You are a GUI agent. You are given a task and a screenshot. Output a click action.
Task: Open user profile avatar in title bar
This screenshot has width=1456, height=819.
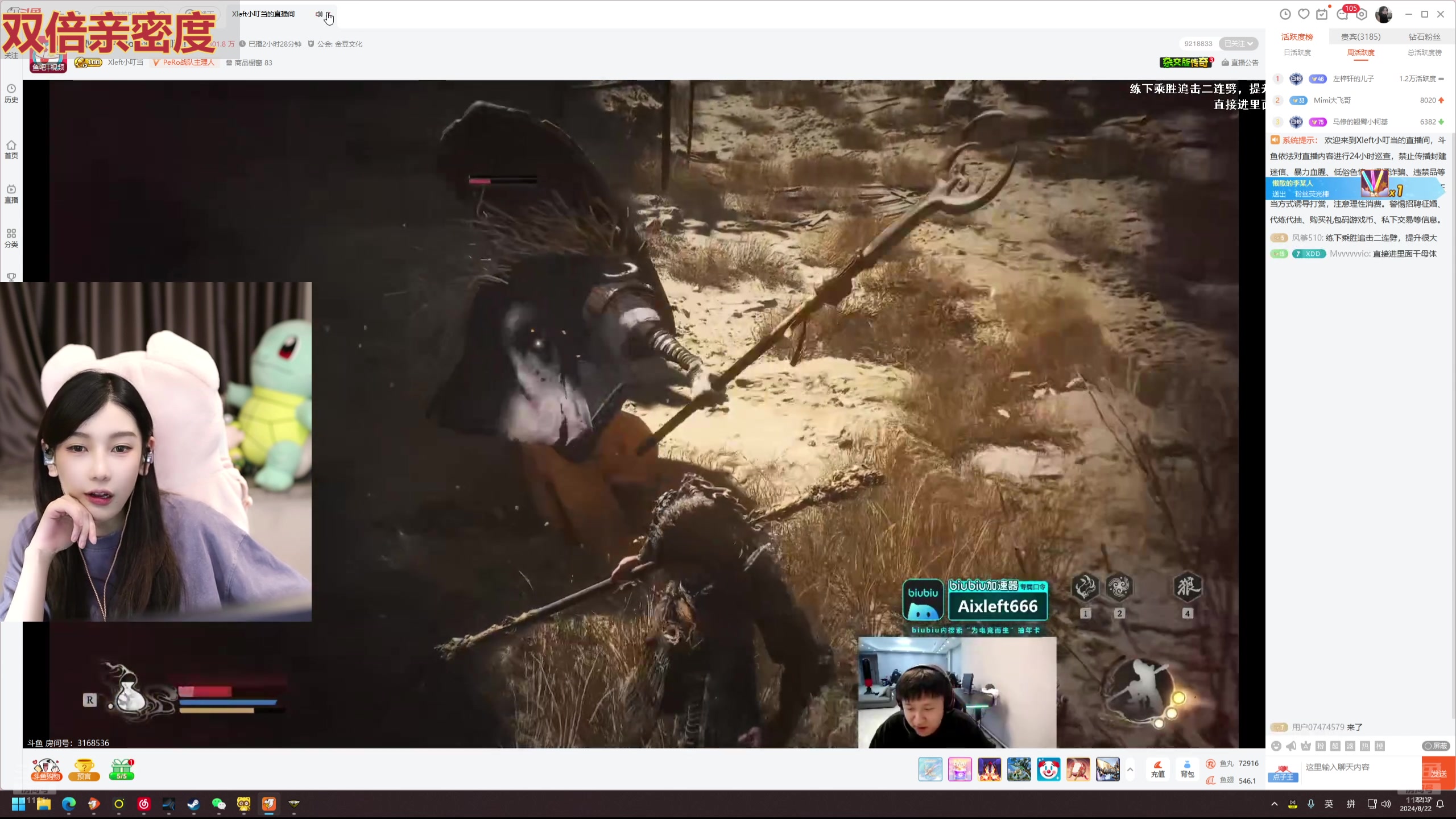[1383, 14]
